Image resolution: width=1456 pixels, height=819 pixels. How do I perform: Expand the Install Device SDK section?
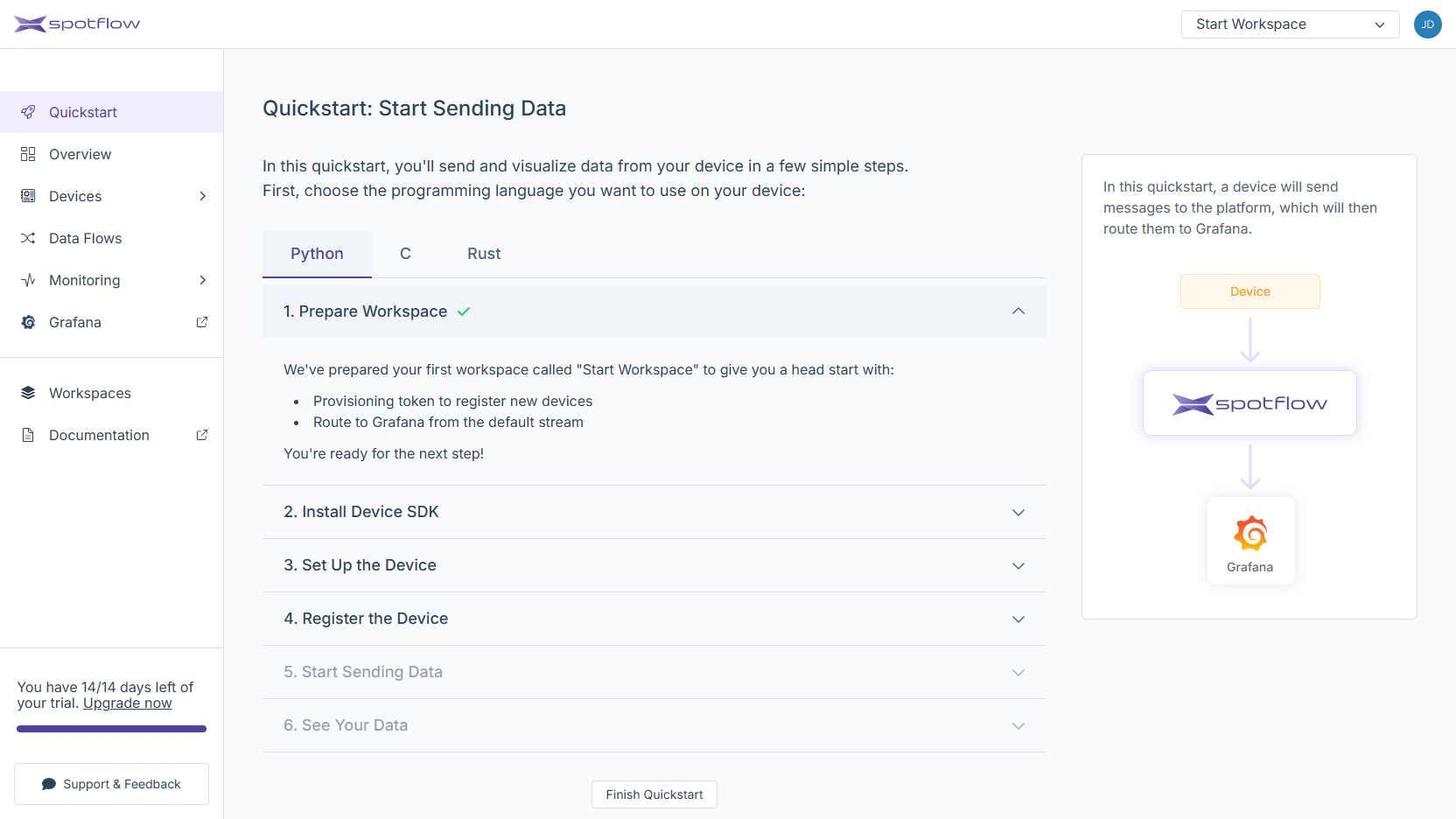coord(654,512)
